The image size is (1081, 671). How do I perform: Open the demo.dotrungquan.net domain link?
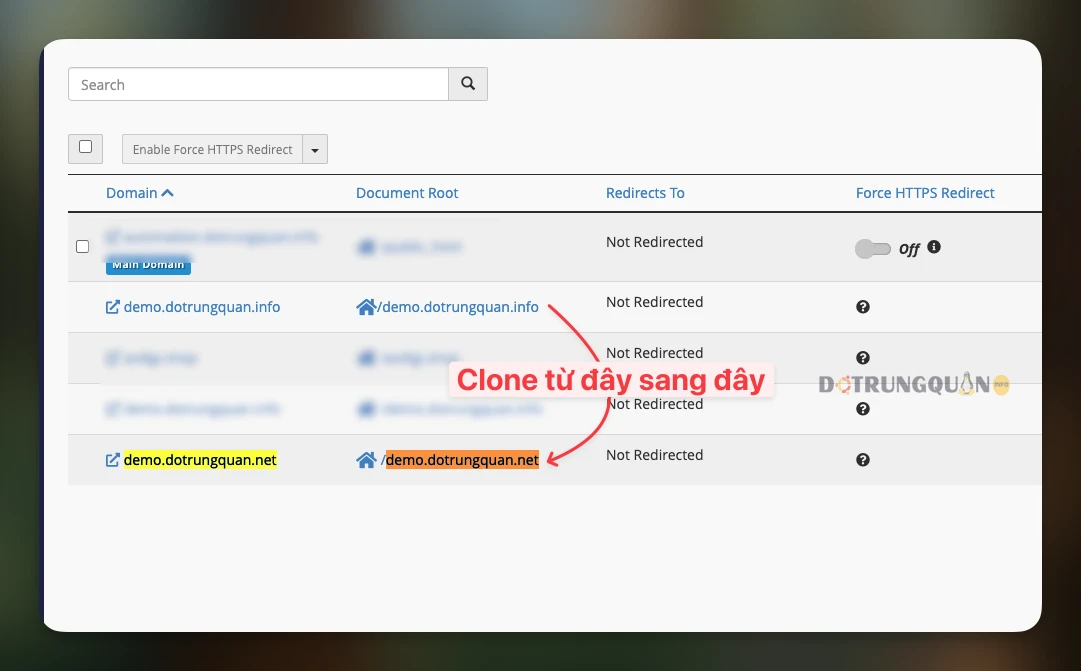tap(200, 460)
